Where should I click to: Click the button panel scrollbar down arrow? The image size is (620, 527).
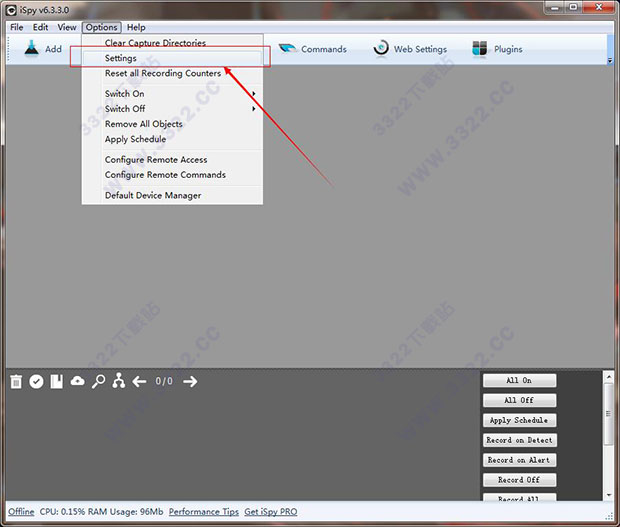click(609, 495)
